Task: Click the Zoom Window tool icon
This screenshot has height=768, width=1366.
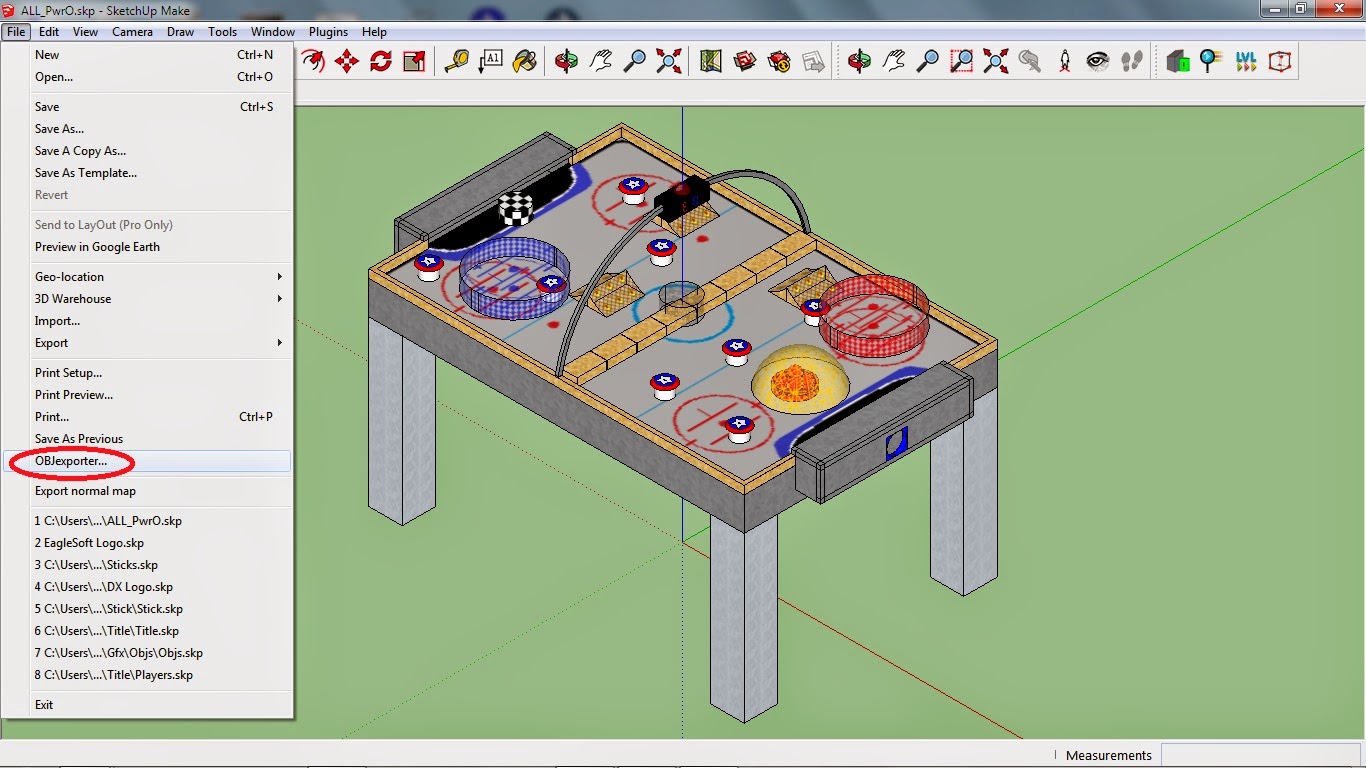Action: click(x=961, y=61)
